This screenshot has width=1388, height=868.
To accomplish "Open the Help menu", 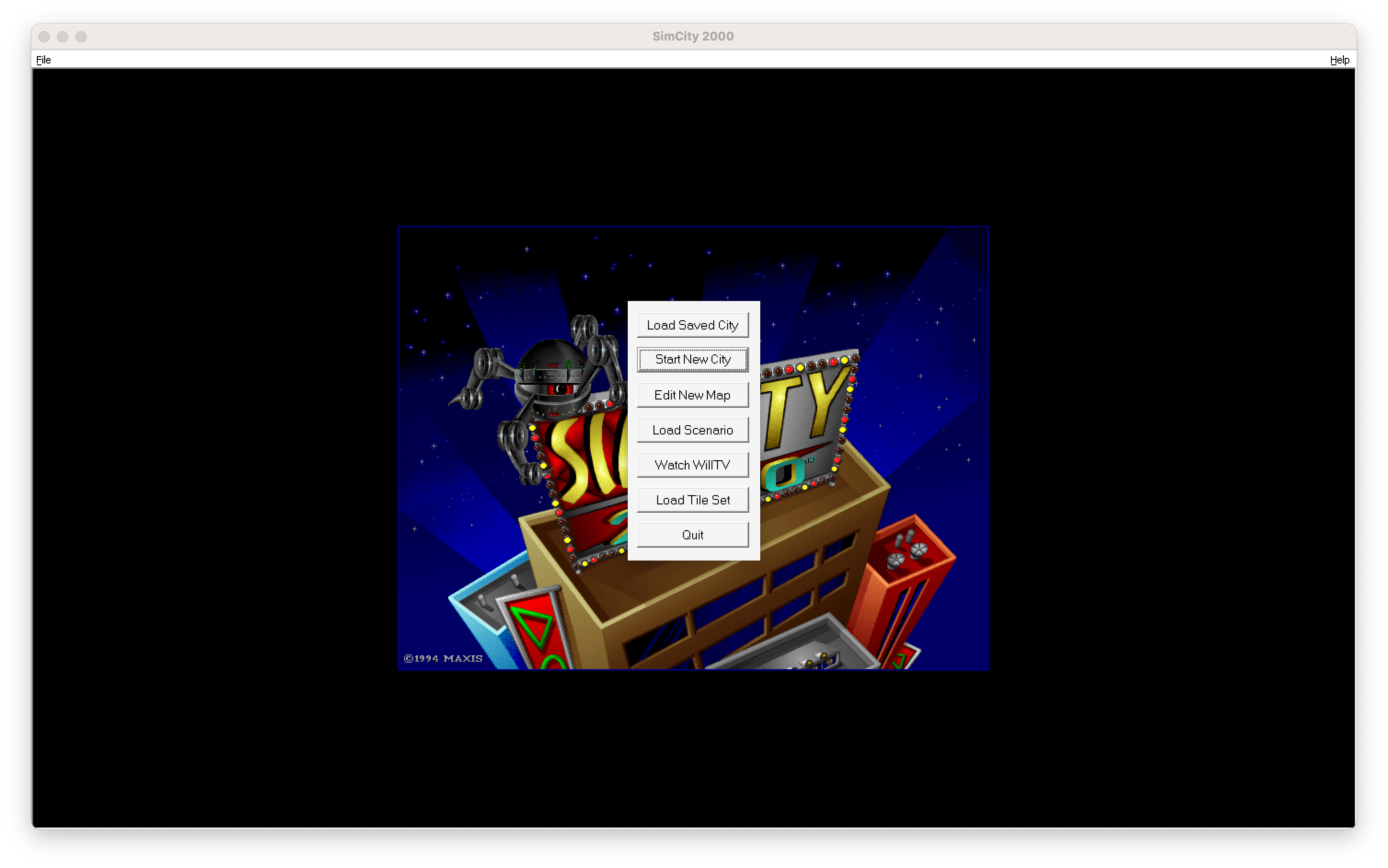I will 1339,60.
